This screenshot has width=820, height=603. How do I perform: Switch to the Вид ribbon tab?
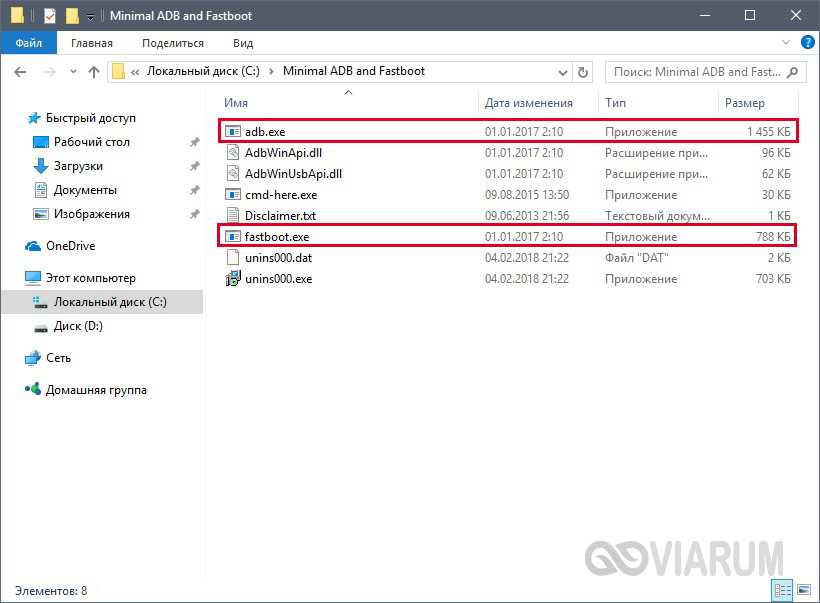click(x=243, y=43)
